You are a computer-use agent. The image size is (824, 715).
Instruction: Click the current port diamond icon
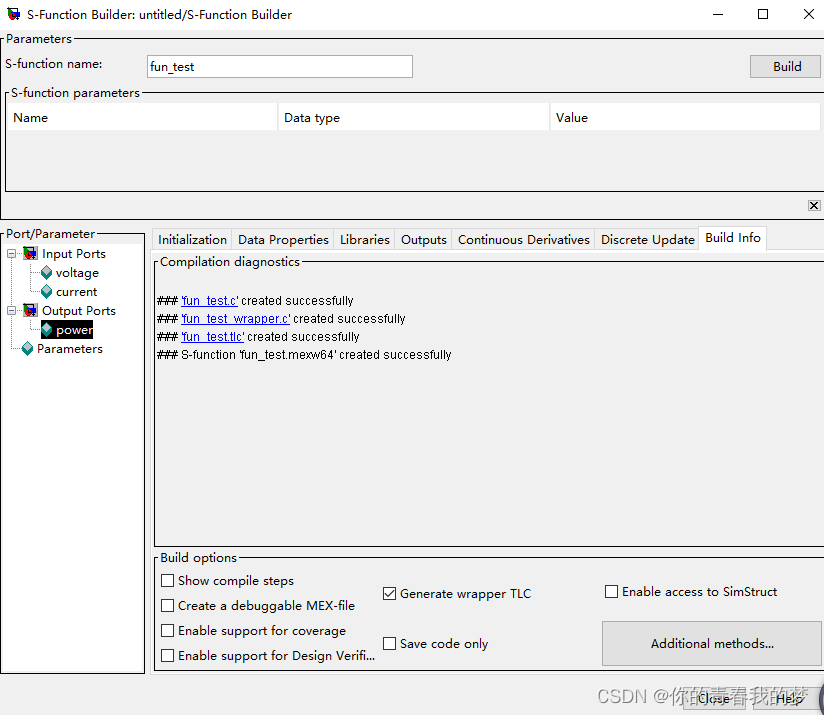pos(46,292)
